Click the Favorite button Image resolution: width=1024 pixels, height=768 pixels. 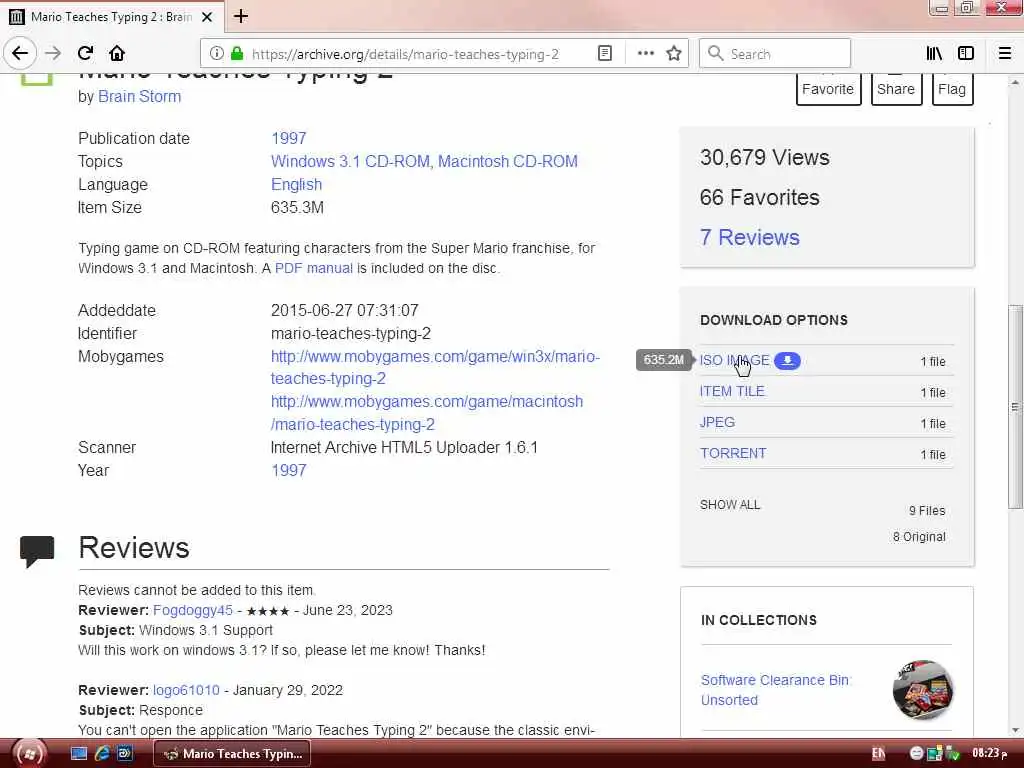[827, 89]
